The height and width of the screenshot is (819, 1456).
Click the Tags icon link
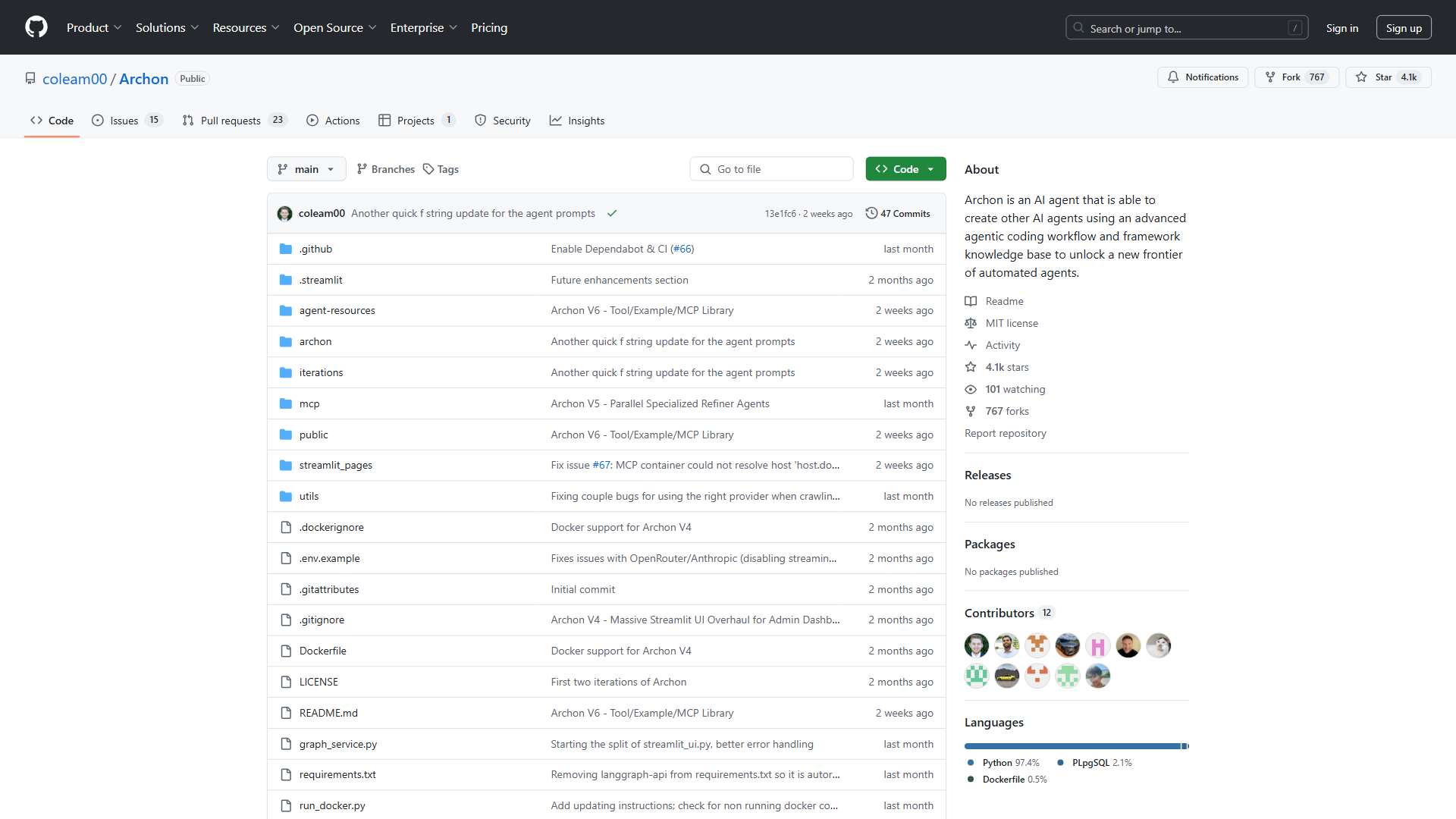441,169
